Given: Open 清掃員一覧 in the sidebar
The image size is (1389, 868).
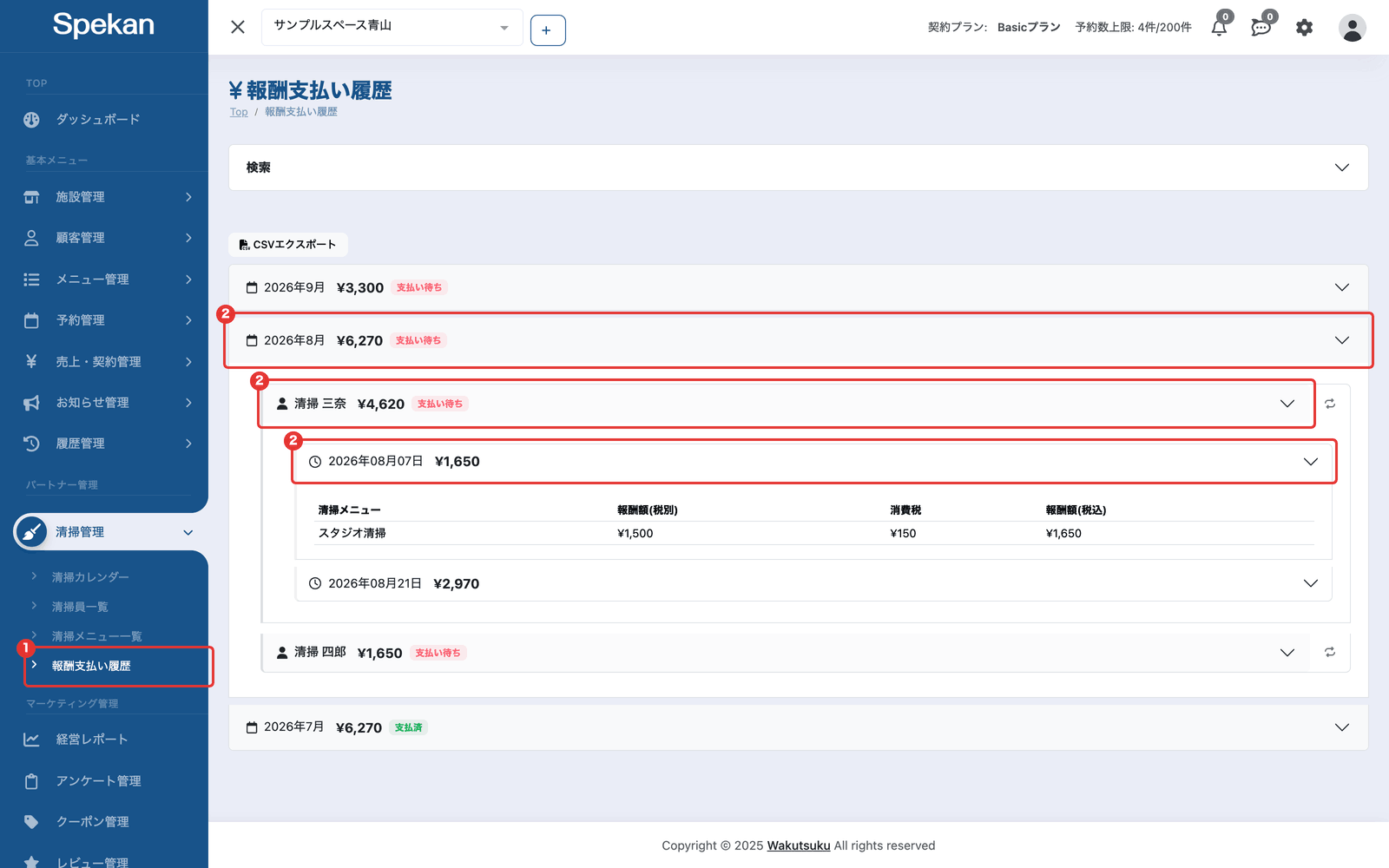Looking at the screenshot, I should 80,607.
